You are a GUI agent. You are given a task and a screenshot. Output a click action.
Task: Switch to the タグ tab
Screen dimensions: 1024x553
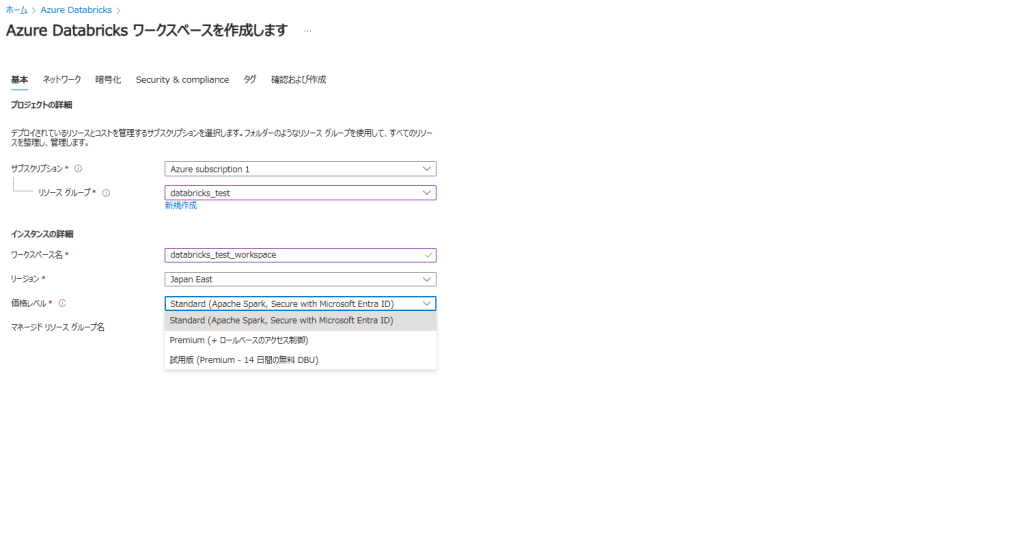(250, 80)
